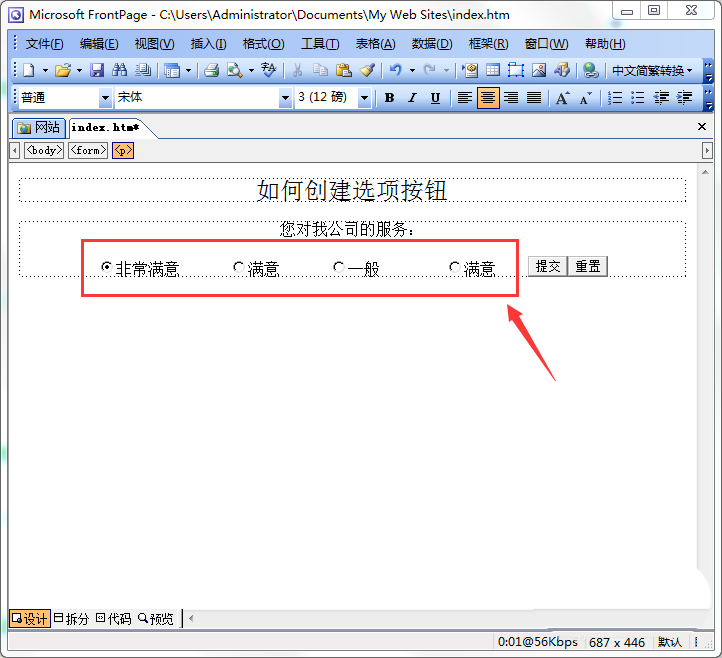This screenshot has height=658, width=722.
Task: Increase font size icon
Action: 562,98
